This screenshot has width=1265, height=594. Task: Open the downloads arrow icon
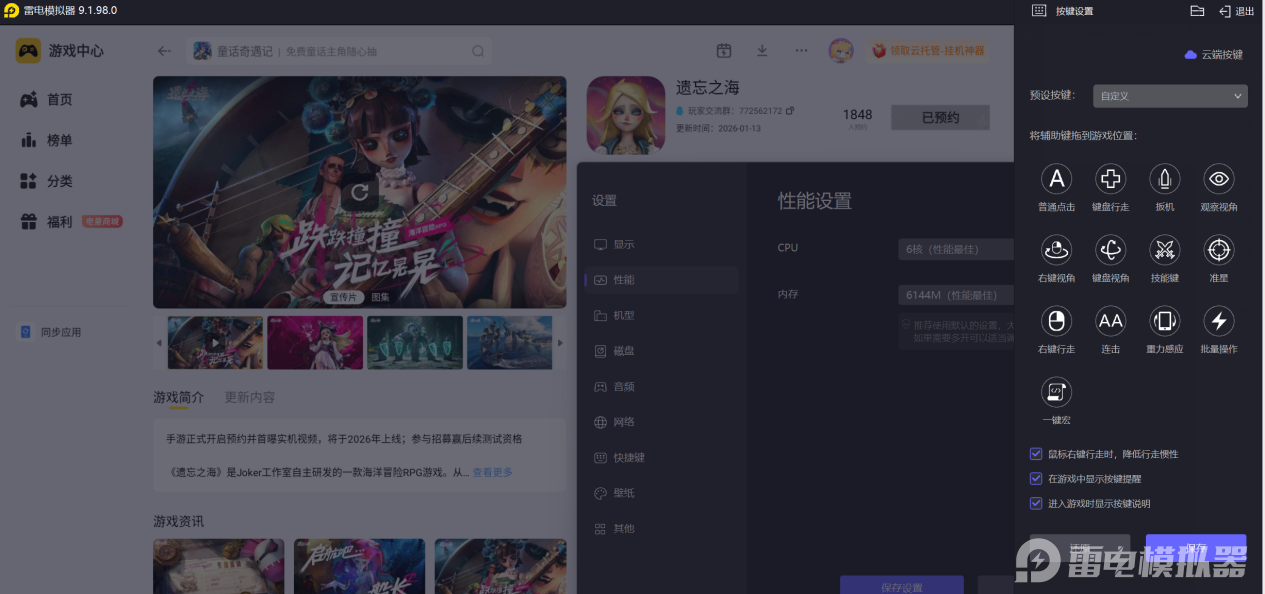pyautogui.click(x=762, y=51)
